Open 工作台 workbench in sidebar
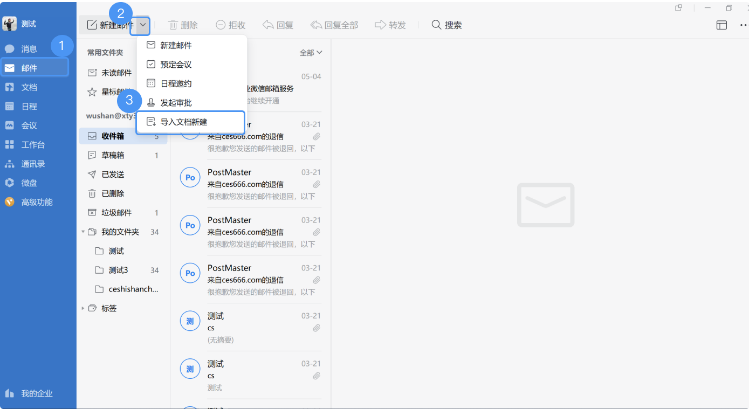This screenshot has height=414, width=749. [30, 144]
